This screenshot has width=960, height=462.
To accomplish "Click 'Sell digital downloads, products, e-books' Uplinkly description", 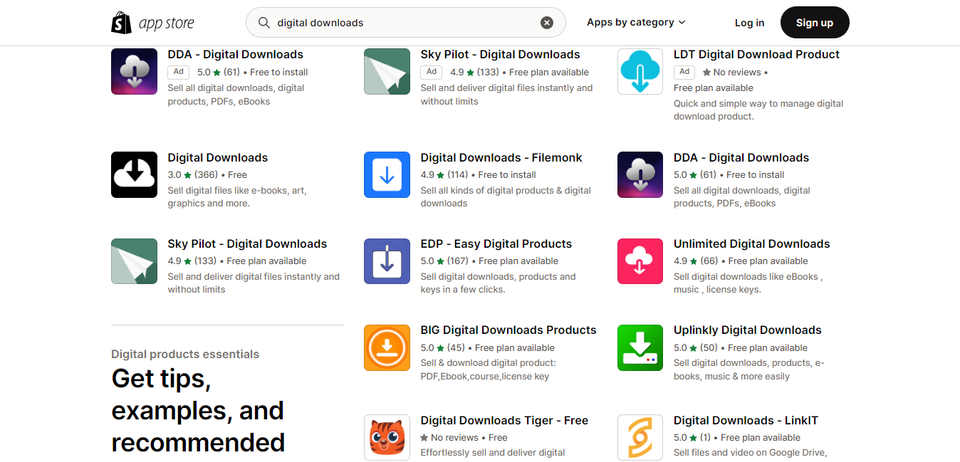I will (x=749, y=370).
